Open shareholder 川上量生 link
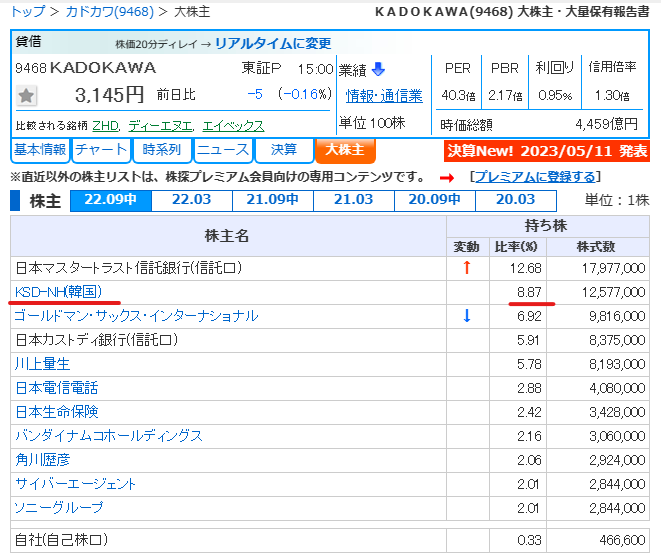 point(42,364)
